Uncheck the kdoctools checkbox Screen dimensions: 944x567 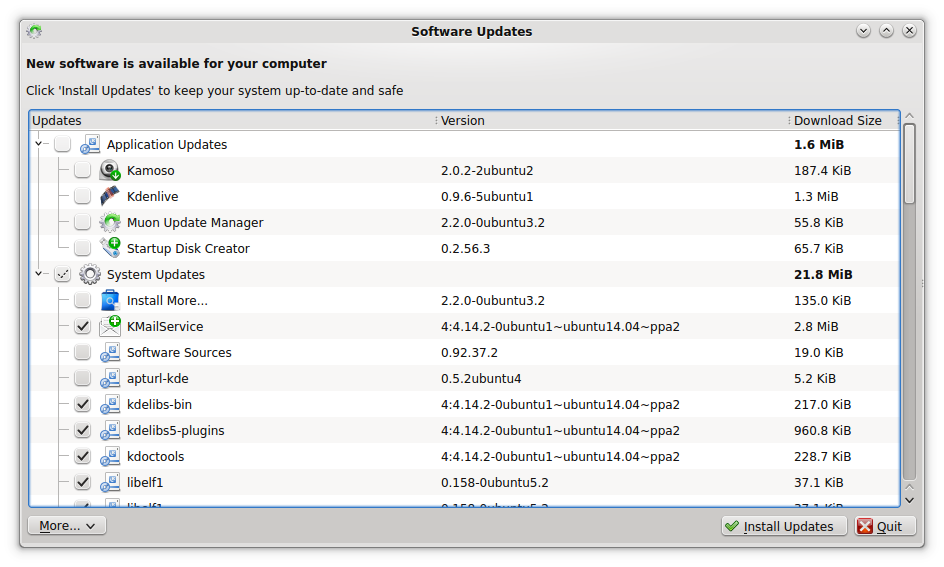tap(82, 456)
